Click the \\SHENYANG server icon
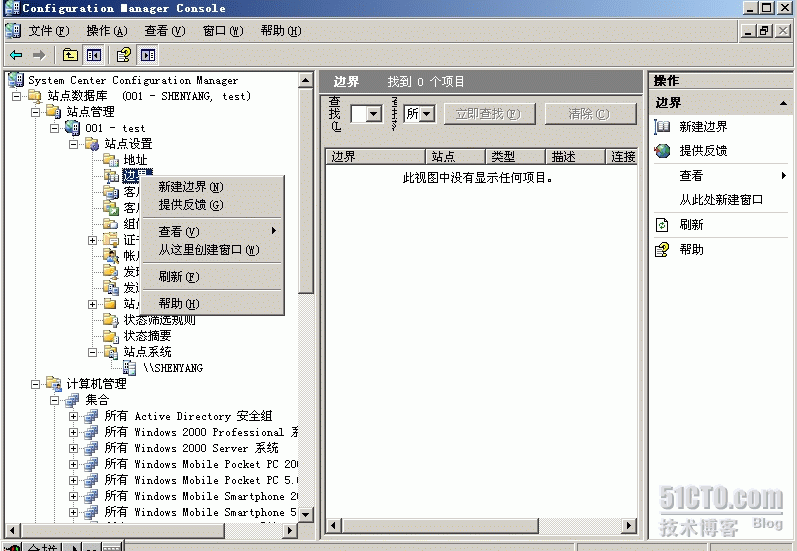797x551 pixels. click(x=130, y=368)
